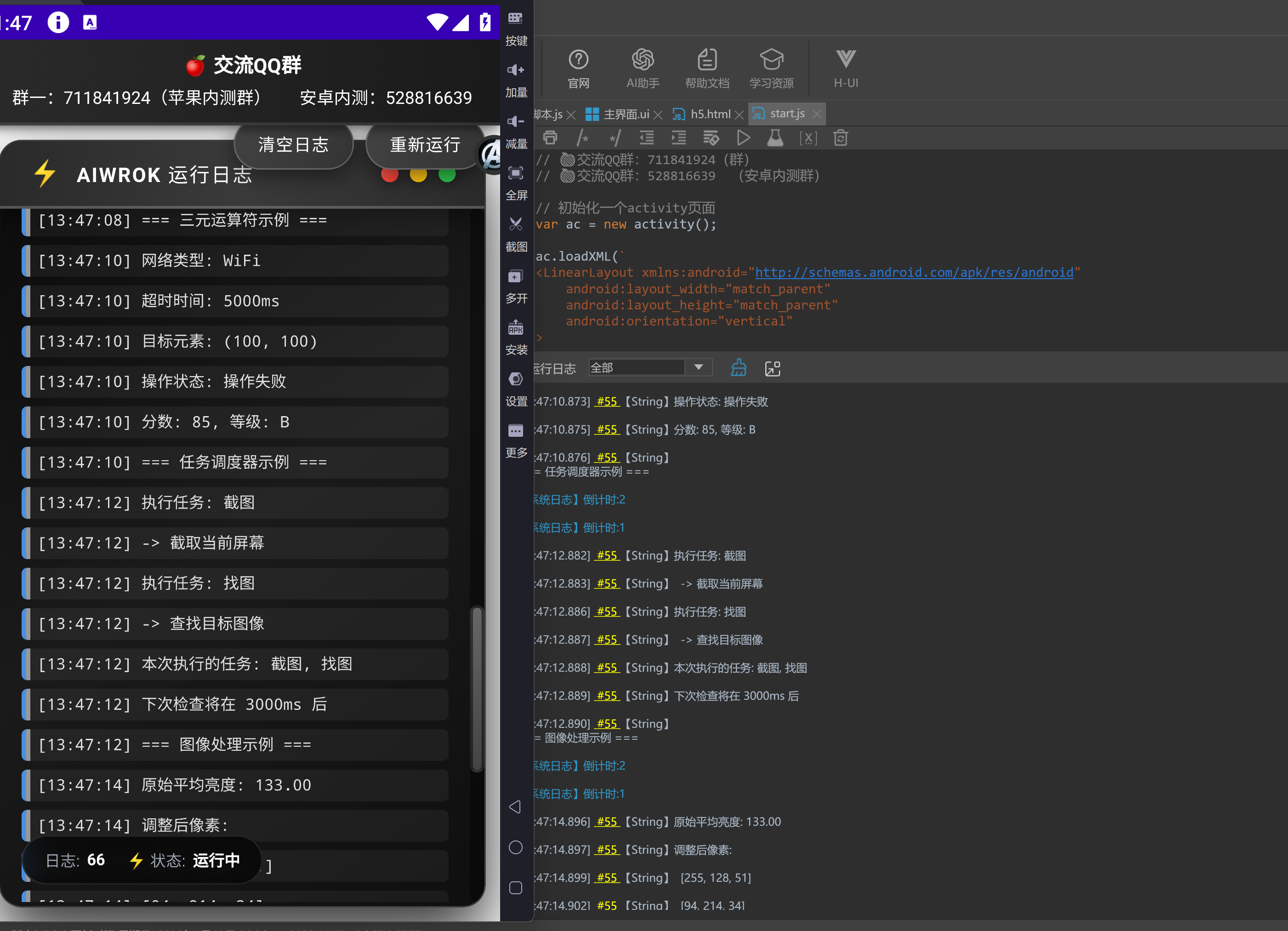The height and width of the screenshot is (931, 1288).
Task: Tap the Android home circle button
Action: click(515, 847)
